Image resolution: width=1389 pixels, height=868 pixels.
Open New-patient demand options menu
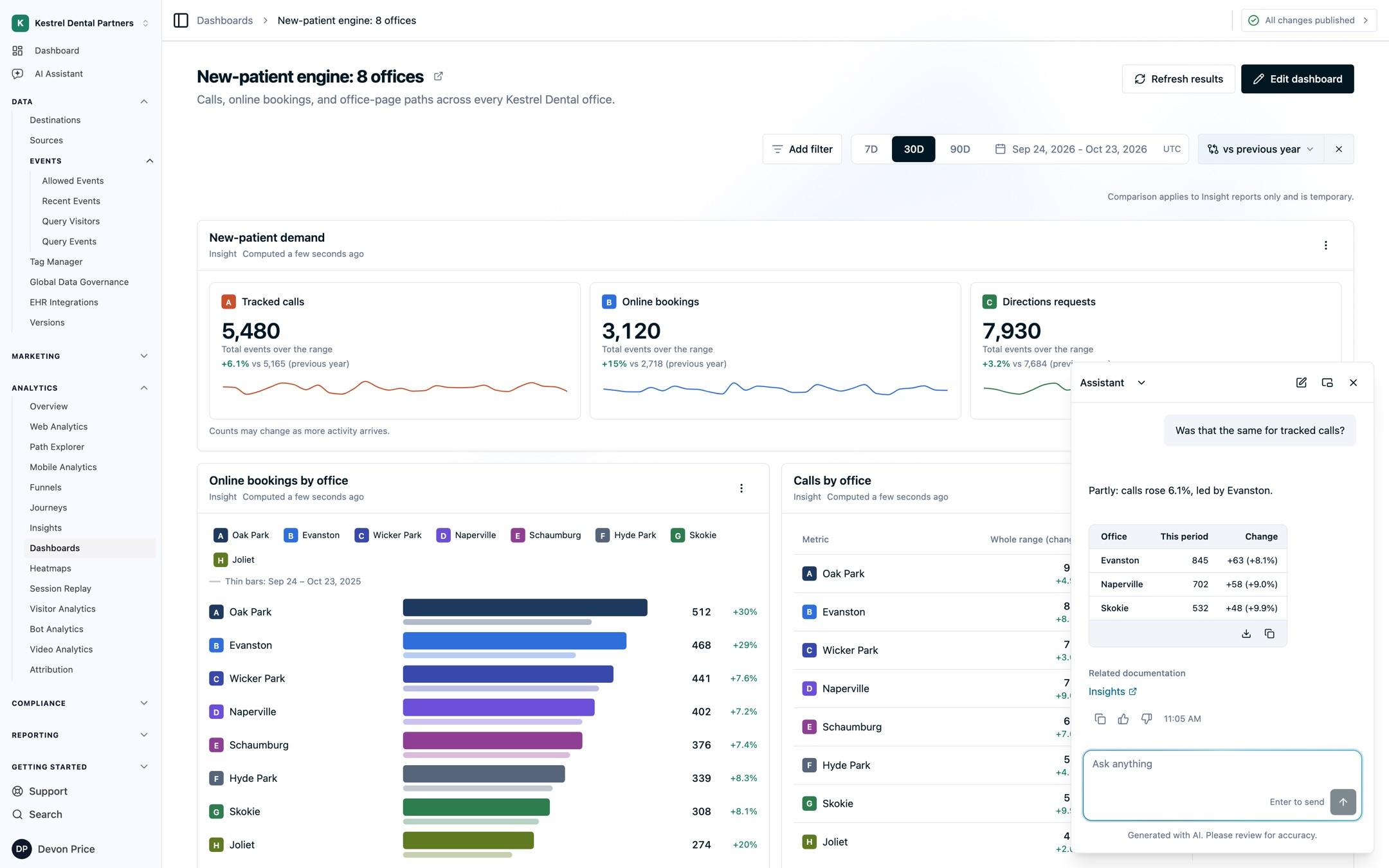coord(1325,246)
